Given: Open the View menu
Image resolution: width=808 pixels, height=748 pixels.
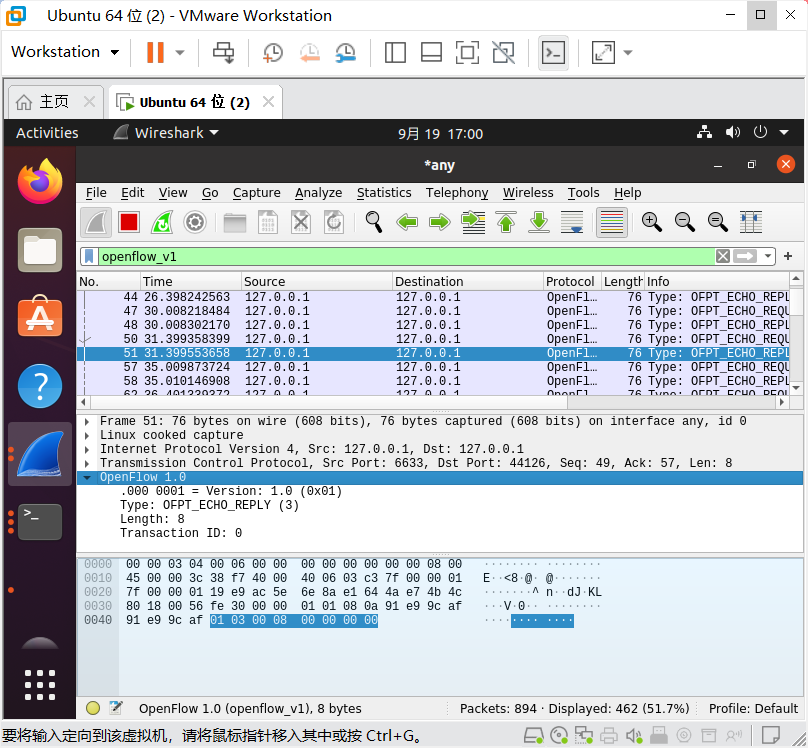Looking at the screenshot, I should [173, 193].
